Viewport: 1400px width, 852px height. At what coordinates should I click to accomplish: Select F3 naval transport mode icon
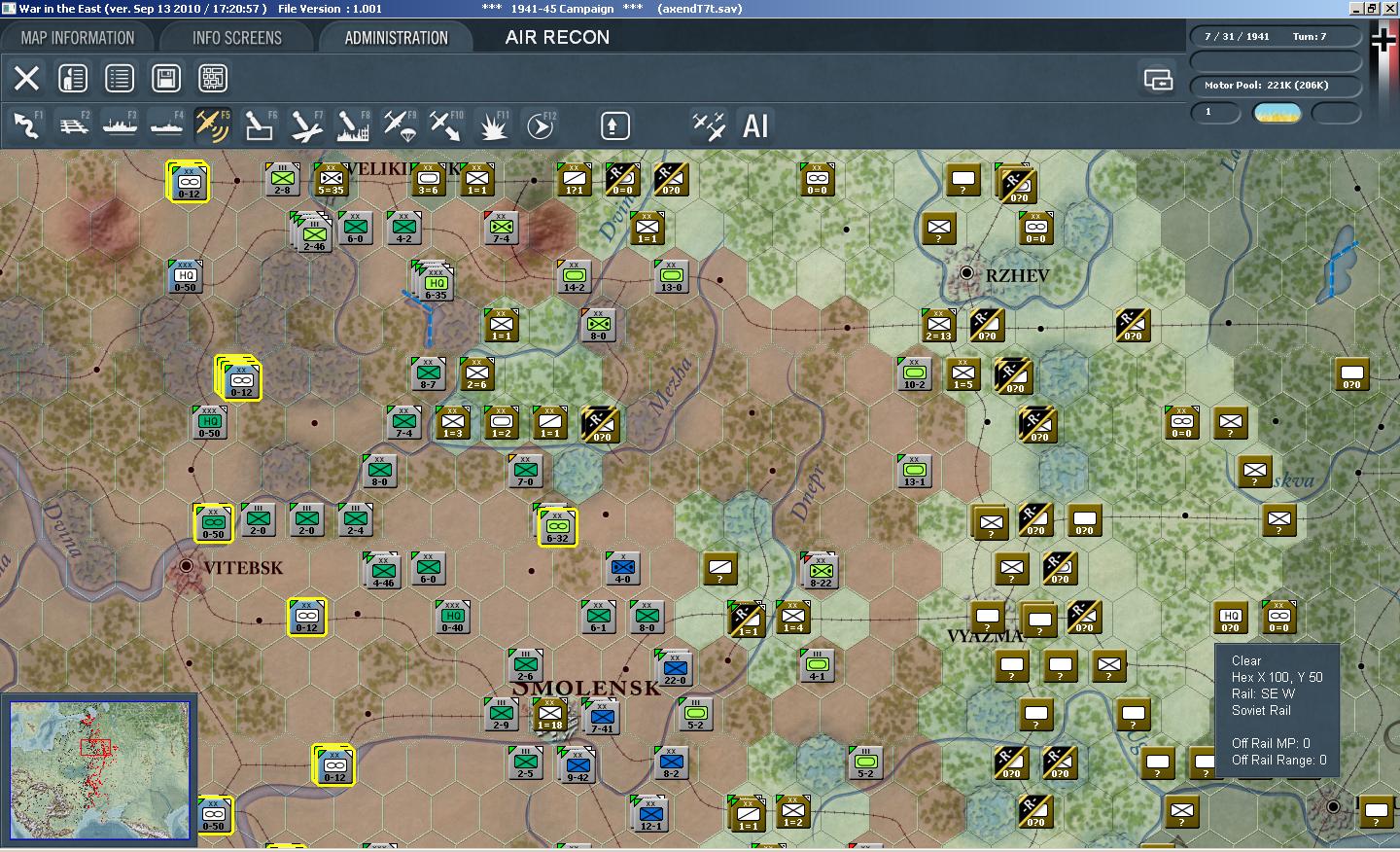click(x=121, y=125)
